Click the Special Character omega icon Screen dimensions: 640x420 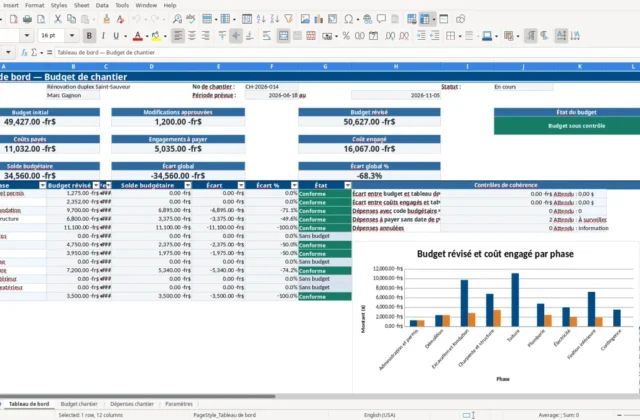point(349,19)
